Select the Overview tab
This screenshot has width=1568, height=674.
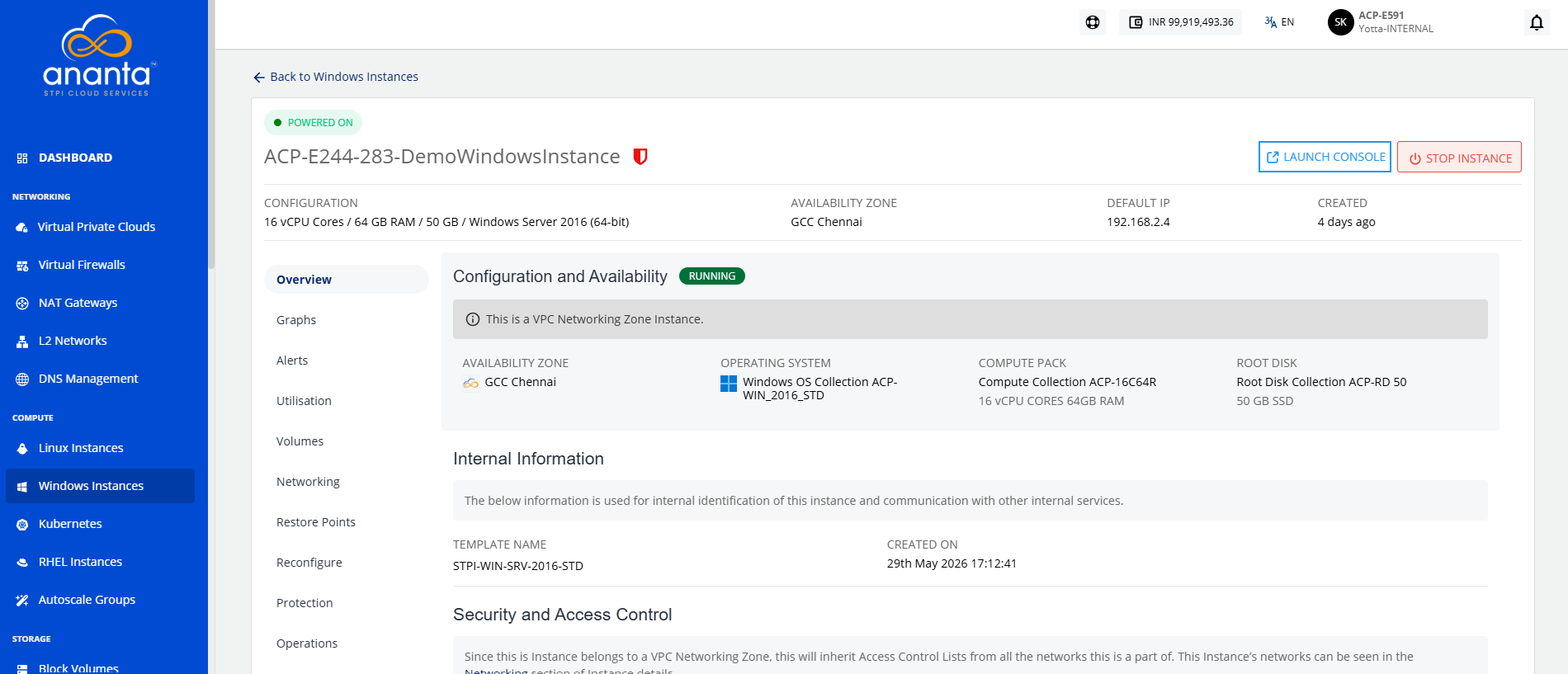click(347, 279)
